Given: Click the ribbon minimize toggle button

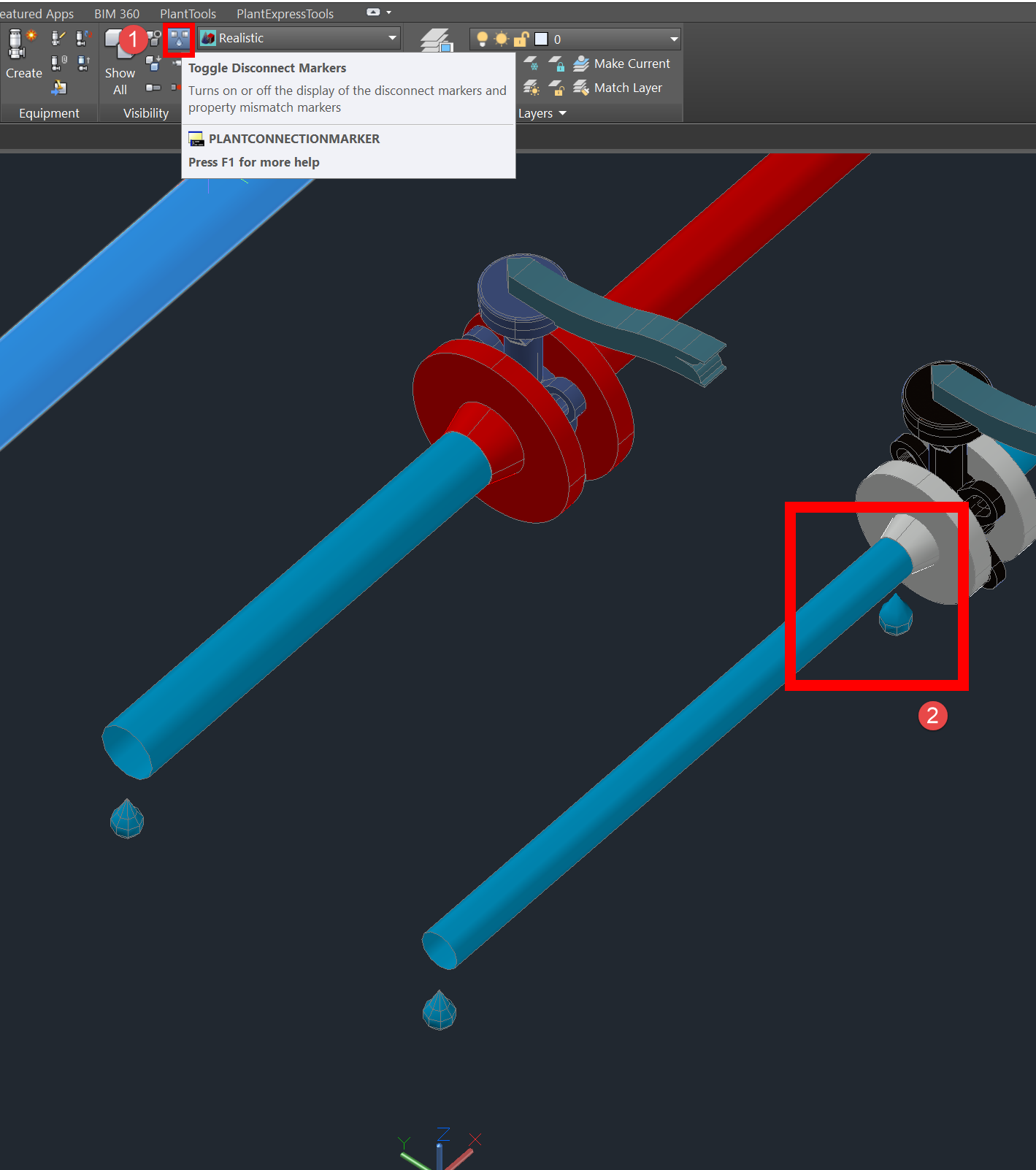Looking at the screenshot, I should [373, 12].
